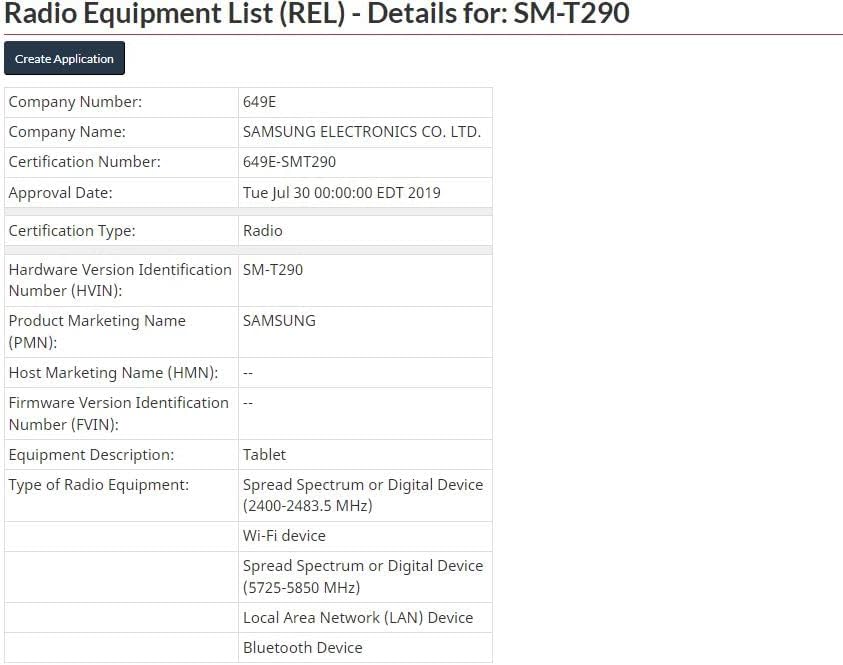Click the "Firmware Version Identification Number (FVIN):" label
Image resolution: width=843 pixels, height=665 pixels.
point(119,413)
